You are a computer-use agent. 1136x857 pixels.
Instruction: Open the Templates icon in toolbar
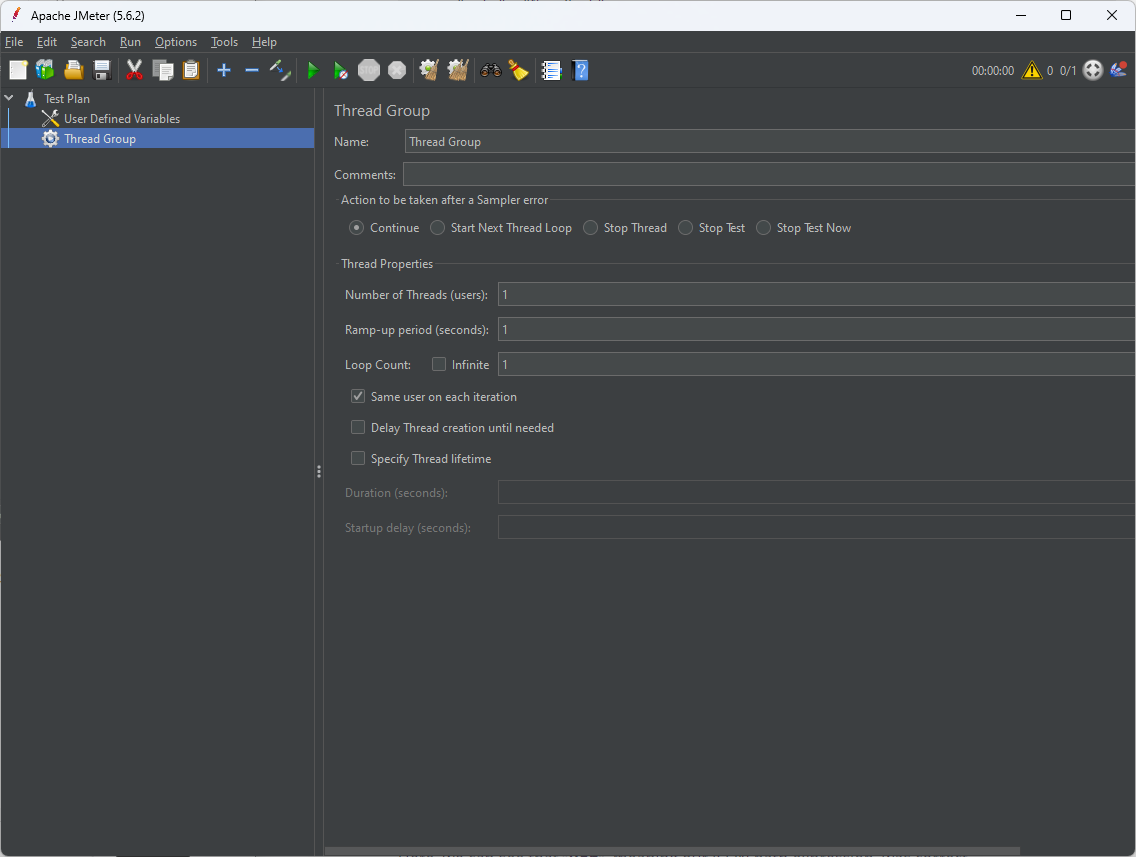[45, 70]
